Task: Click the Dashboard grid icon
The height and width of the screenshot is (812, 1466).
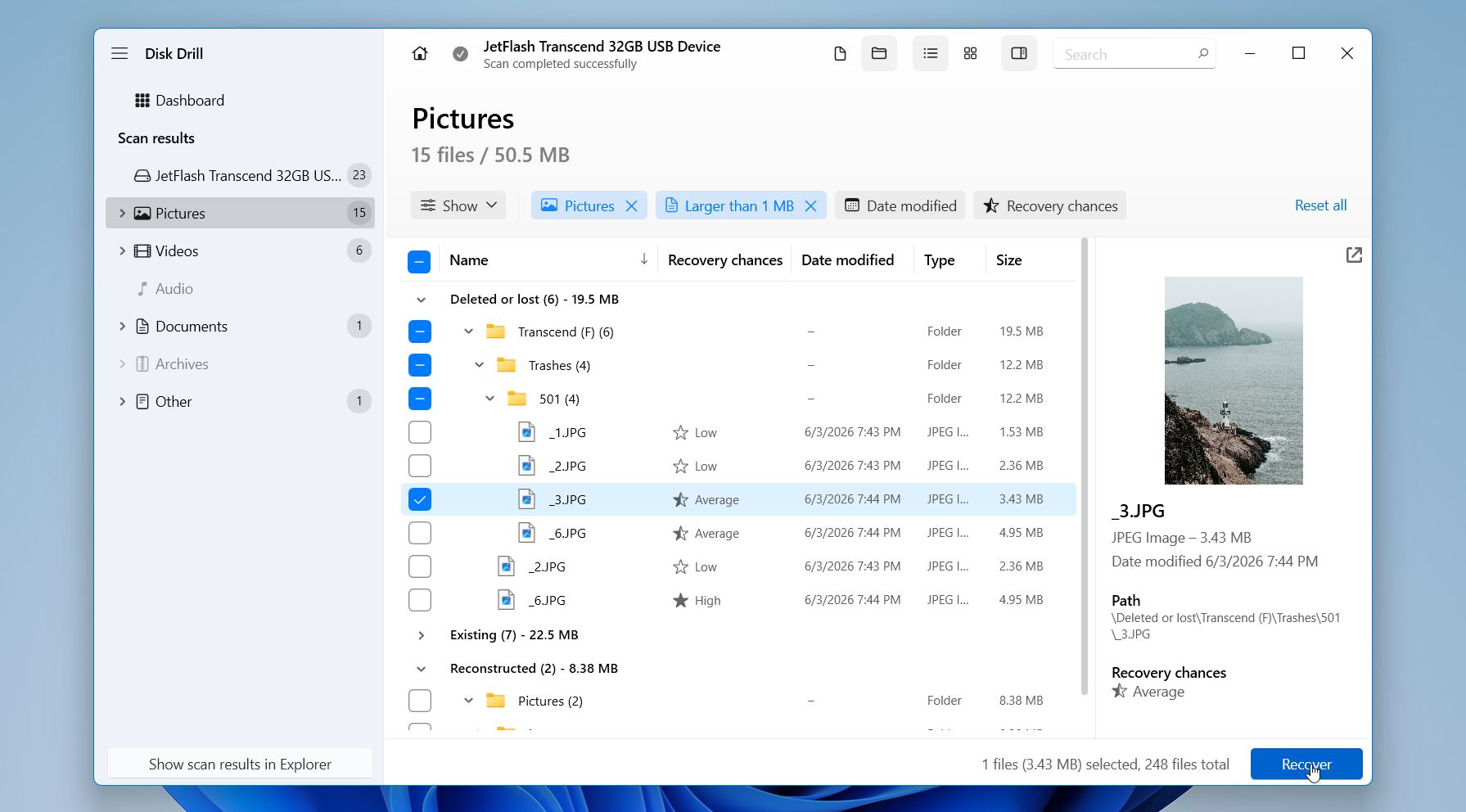Action: tap(142, 100)
